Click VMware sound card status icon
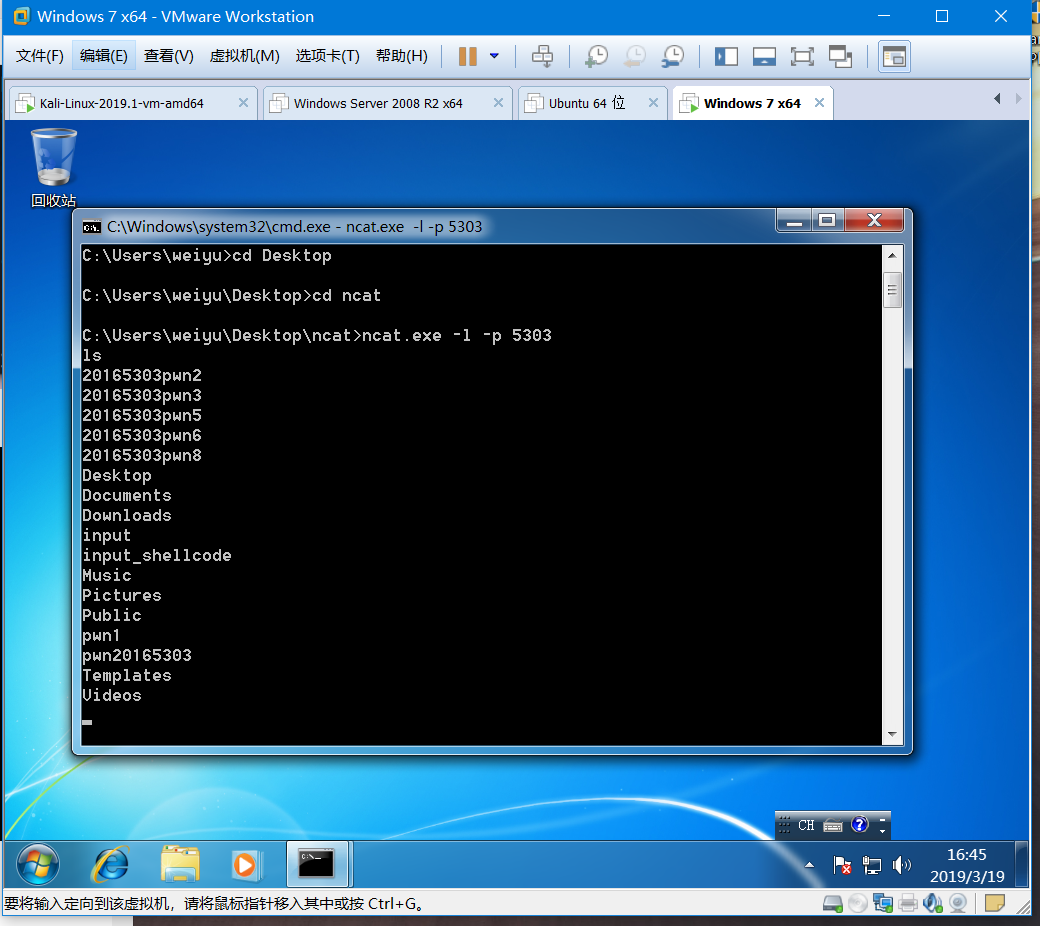1040x926 pixels. click(933, 903)
